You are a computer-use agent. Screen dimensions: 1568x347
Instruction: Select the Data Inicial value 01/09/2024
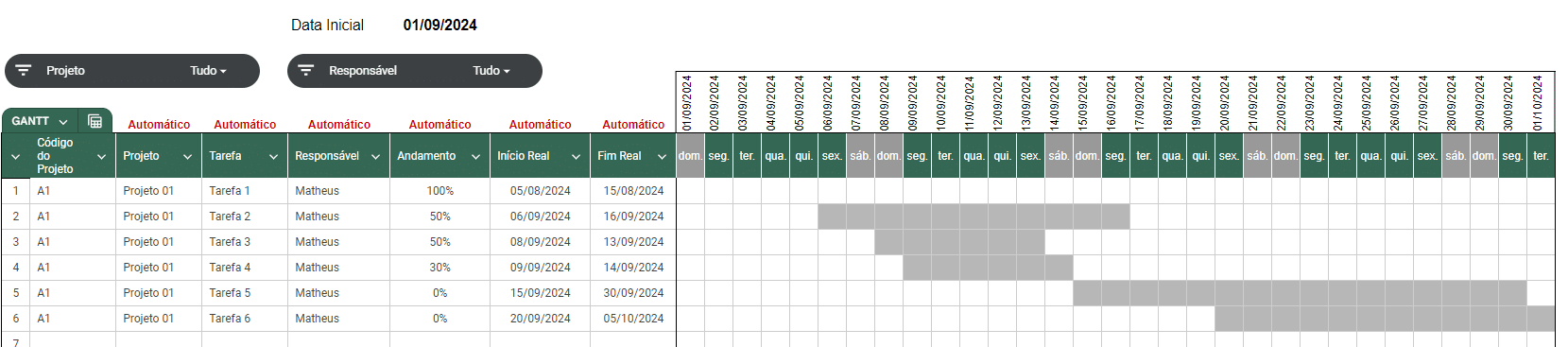click(x=439, y=26)
